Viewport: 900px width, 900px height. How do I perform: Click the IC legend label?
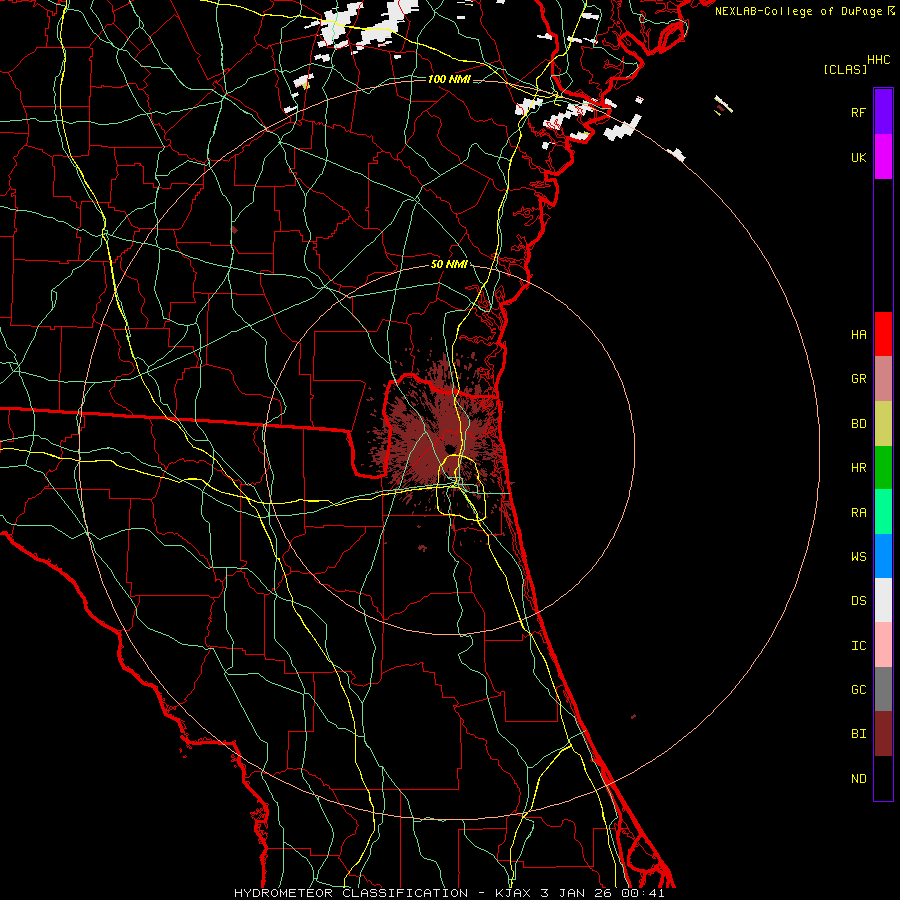pyautogui.click(x=858, y=646)
